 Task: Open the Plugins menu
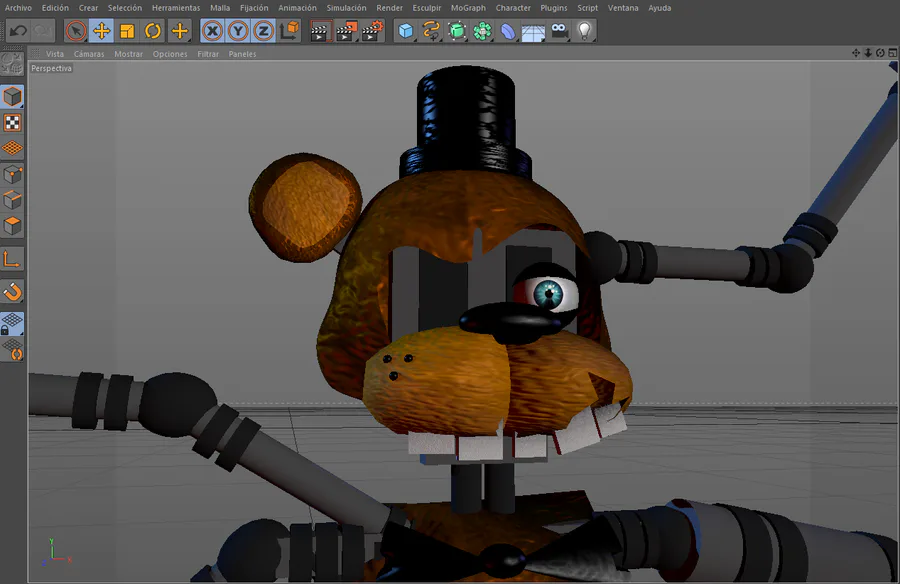[554, 8]
